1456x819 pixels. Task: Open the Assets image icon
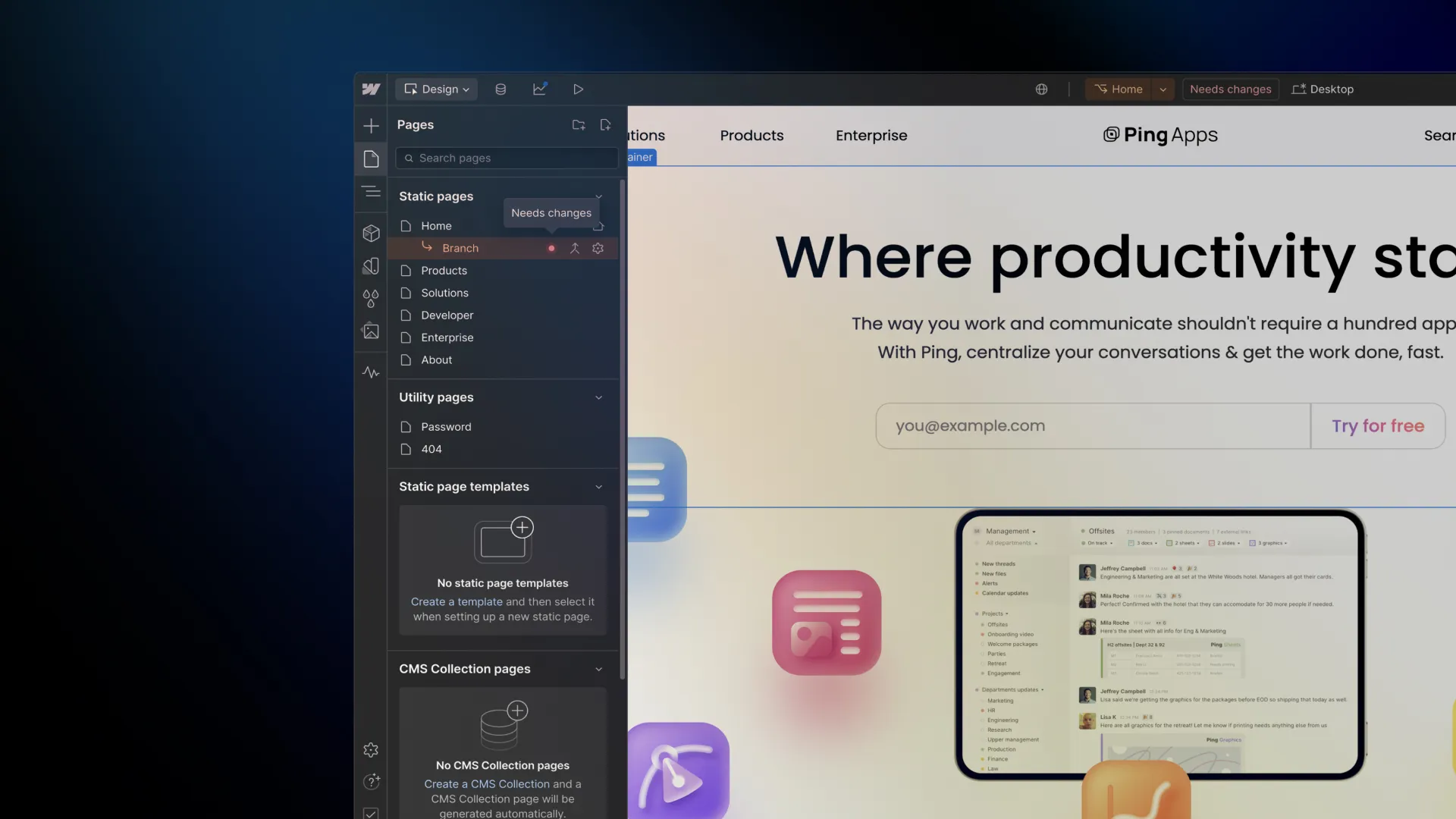pyautogui.click(x=371, y=331)
